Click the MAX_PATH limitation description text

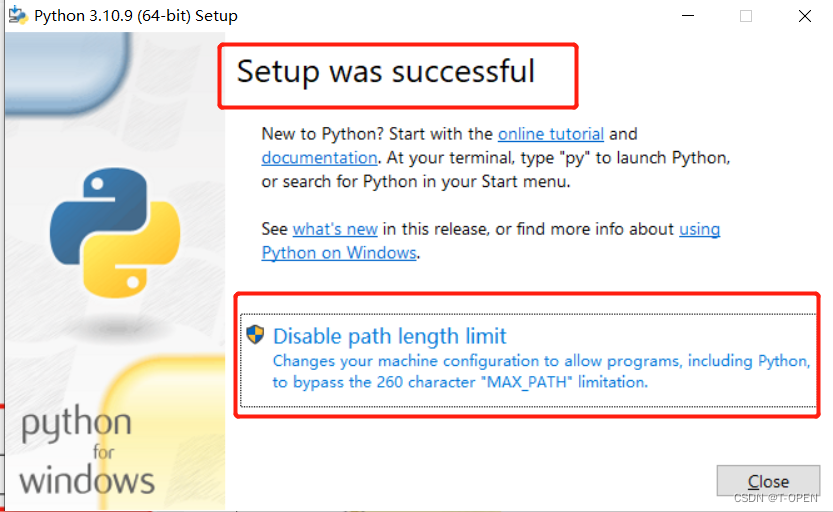[541, 372]
